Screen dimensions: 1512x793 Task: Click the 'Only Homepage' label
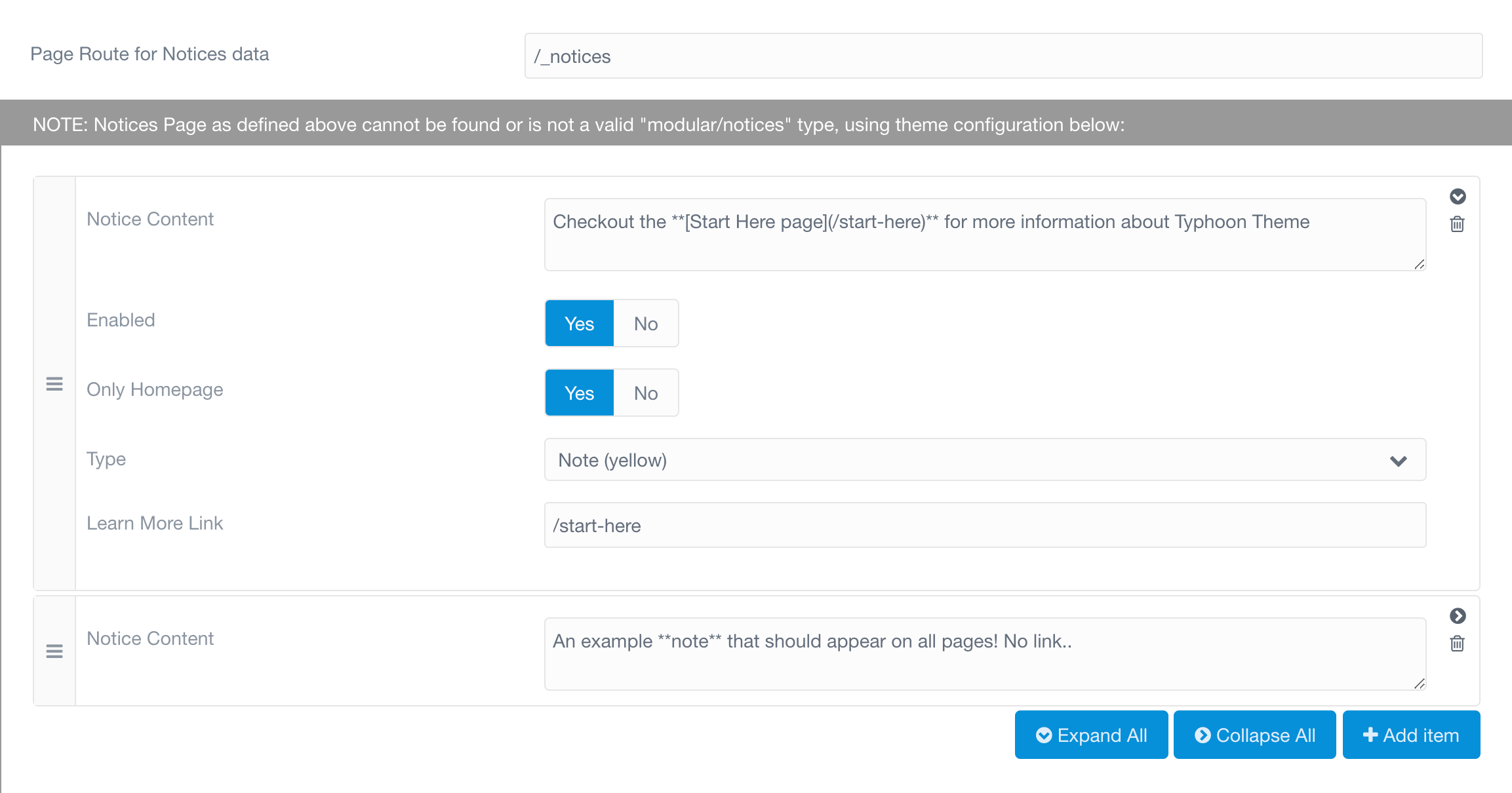[155, 389]
